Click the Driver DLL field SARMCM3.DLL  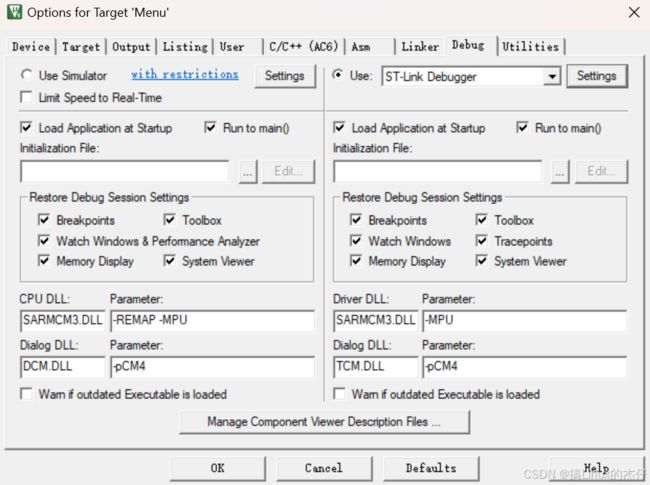376,320
